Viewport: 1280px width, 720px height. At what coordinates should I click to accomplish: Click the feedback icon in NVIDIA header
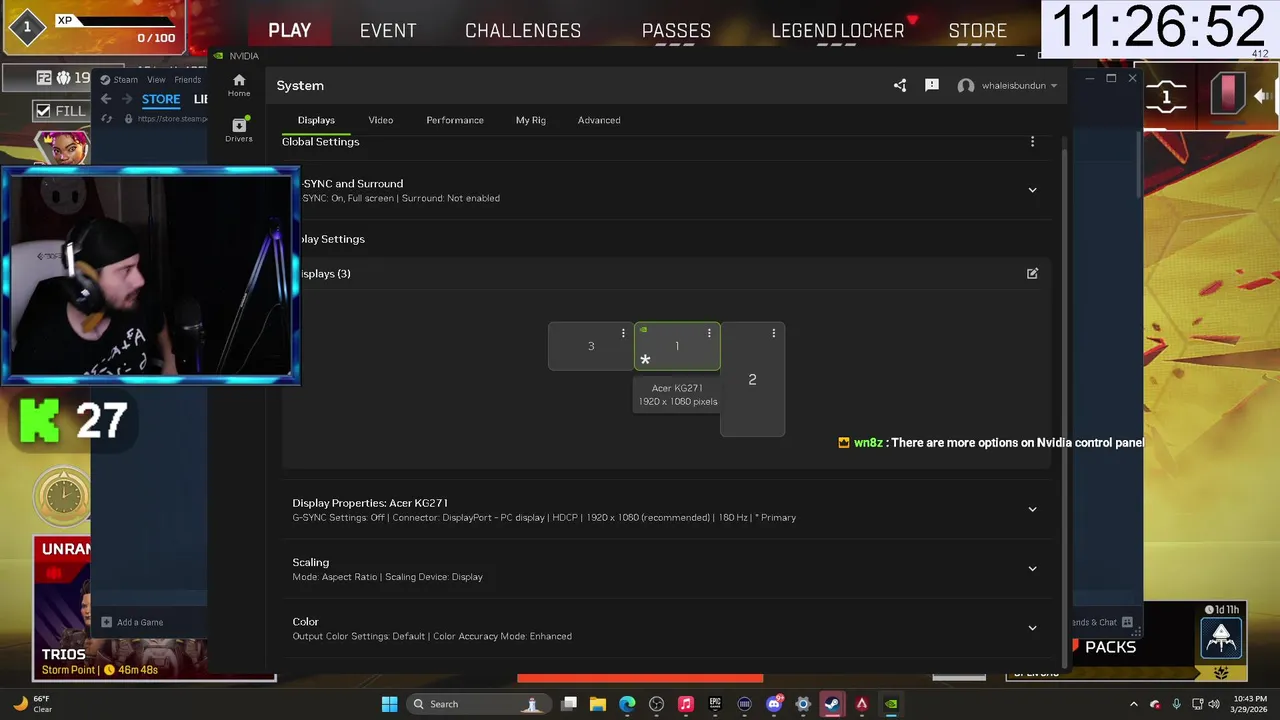pos(932,86)
